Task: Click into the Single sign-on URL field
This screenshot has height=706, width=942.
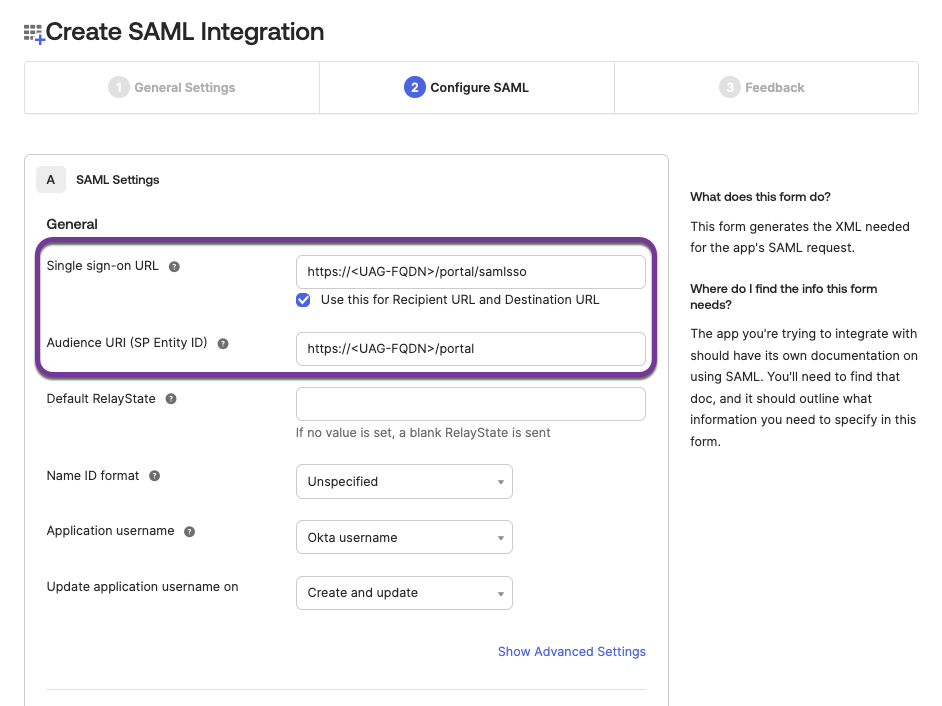Action: coord(470,272)
